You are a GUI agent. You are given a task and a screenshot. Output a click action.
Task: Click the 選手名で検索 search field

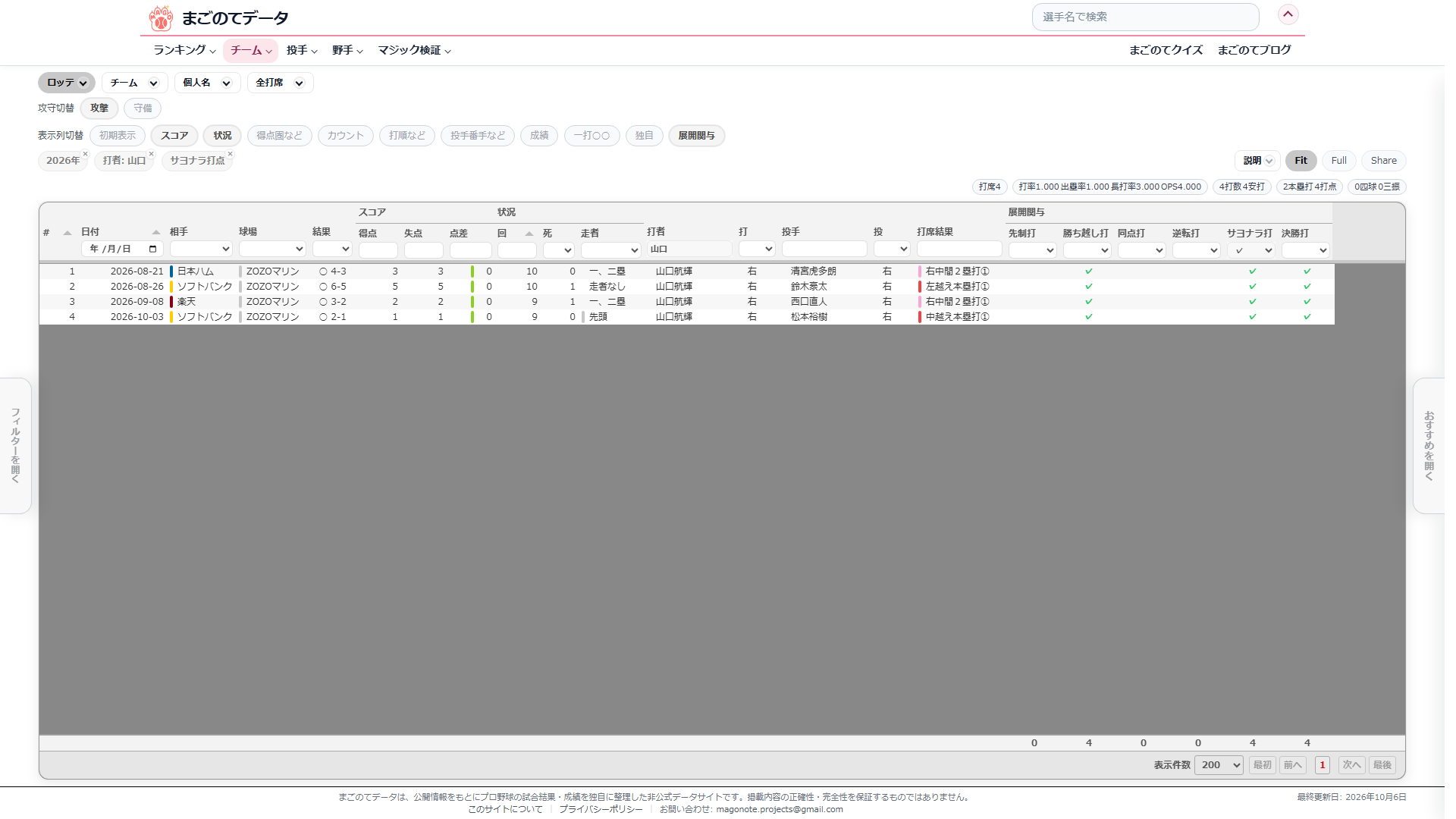1145,17
